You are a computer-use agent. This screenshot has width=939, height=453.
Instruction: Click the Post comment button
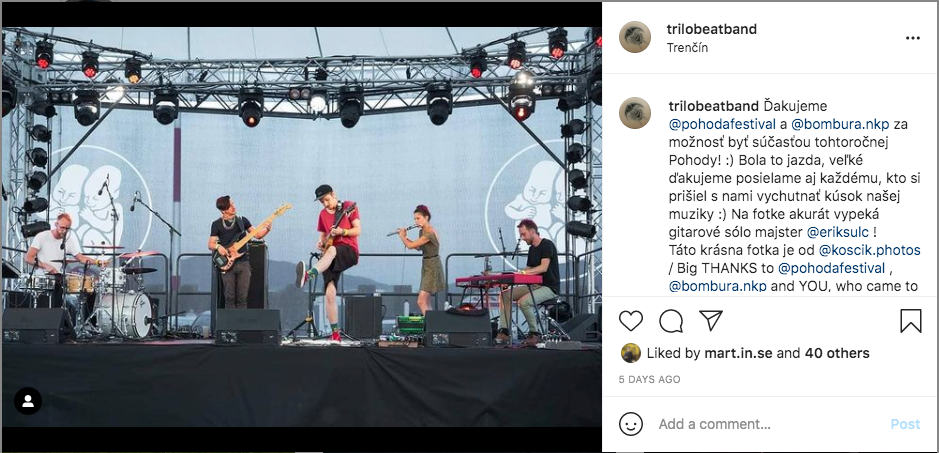(x=905, y=424)
